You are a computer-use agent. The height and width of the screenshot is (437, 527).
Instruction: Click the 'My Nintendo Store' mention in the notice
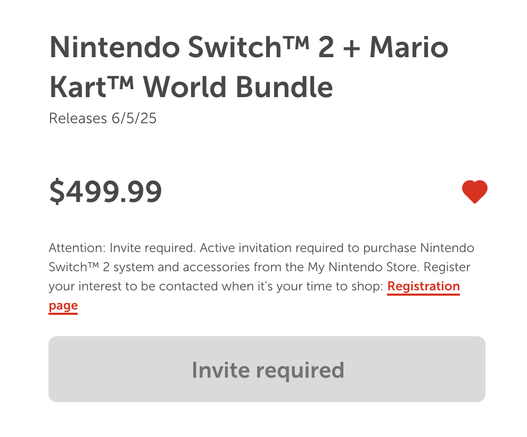click(x=363, y=267)
